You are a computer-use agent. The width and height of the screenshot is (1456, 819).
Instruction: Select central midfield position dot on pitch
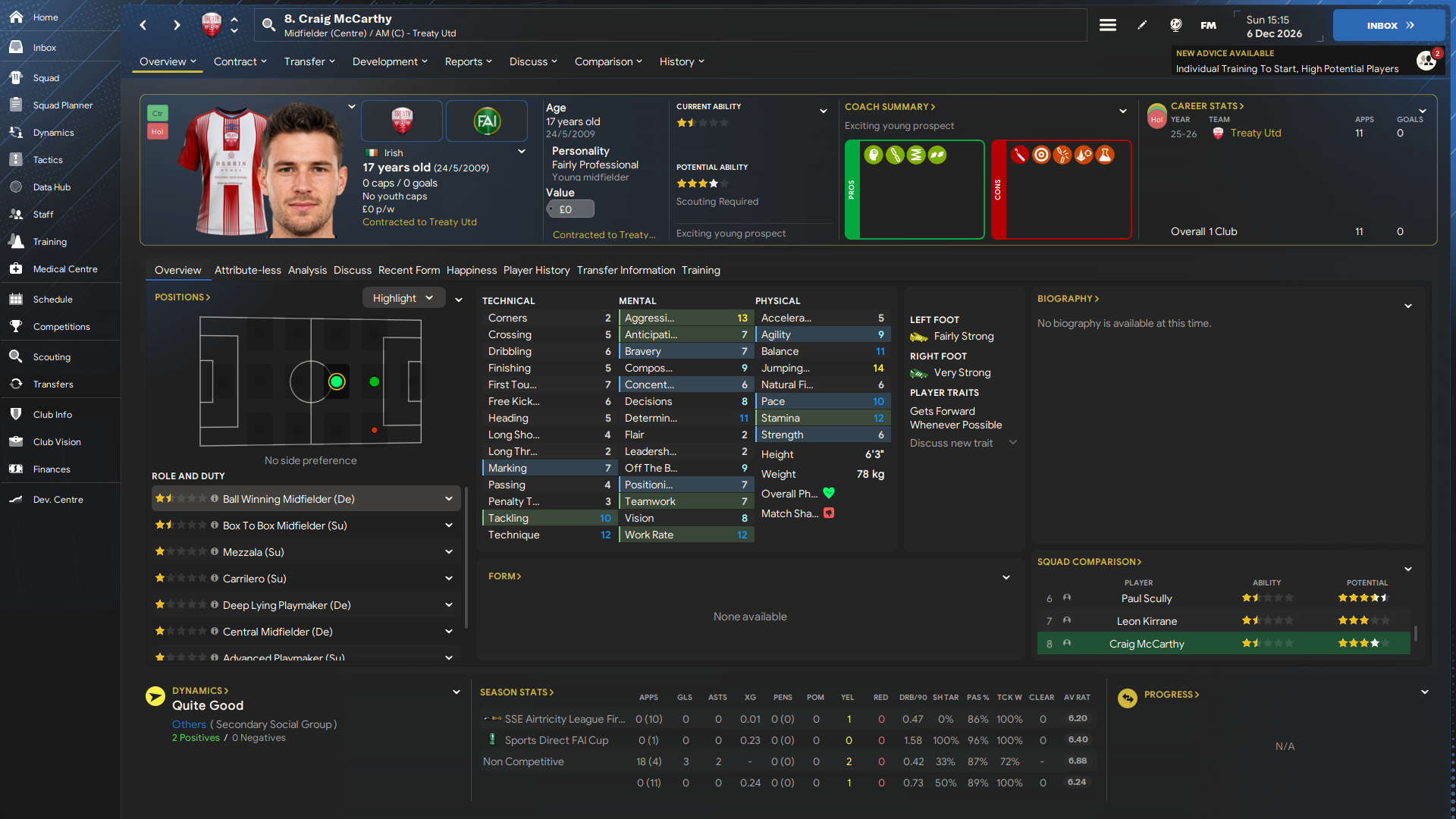tap(337, 381)
